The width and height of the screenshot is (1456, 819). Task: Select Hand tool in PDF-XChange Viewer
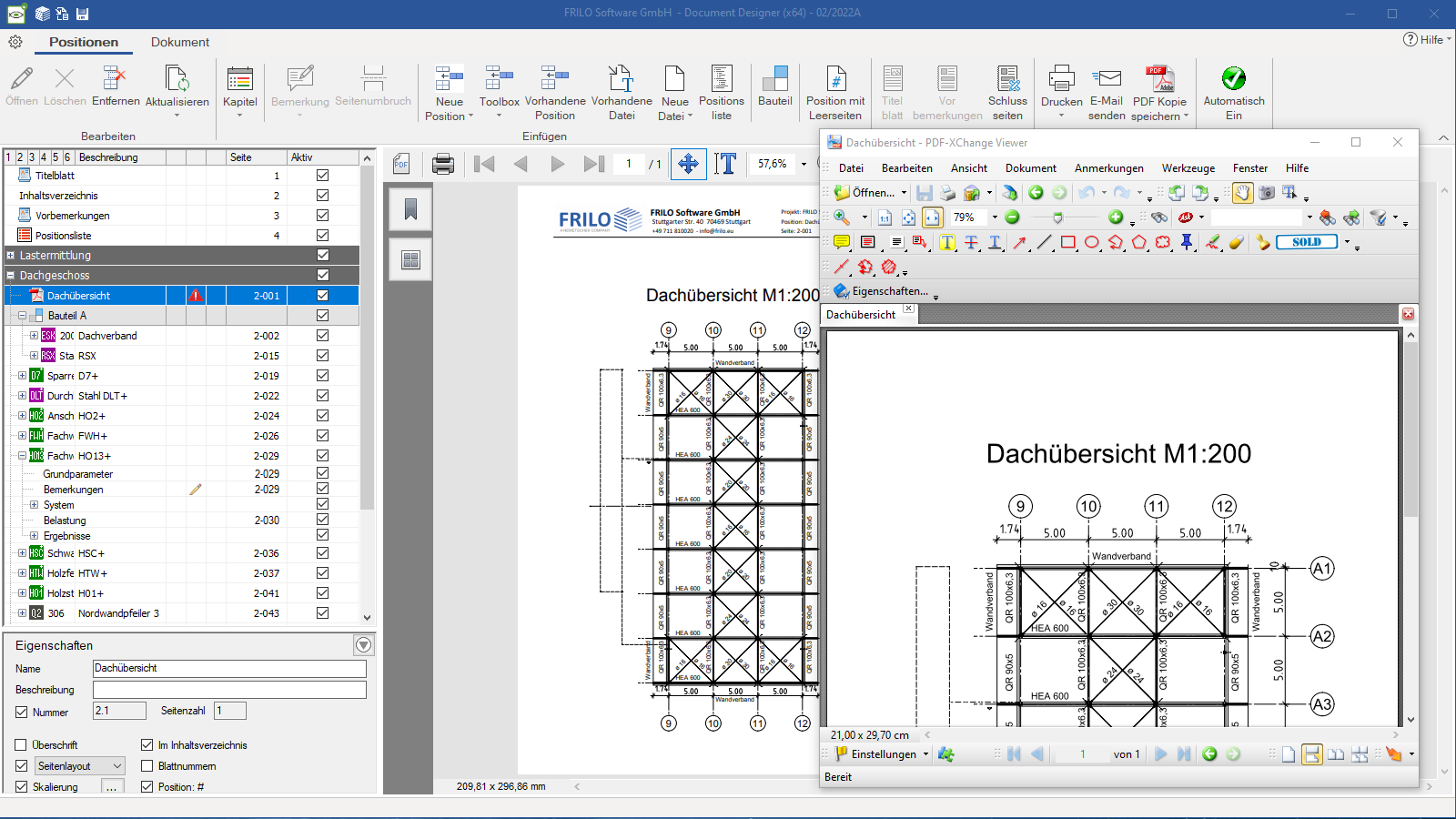[1242, 193]
